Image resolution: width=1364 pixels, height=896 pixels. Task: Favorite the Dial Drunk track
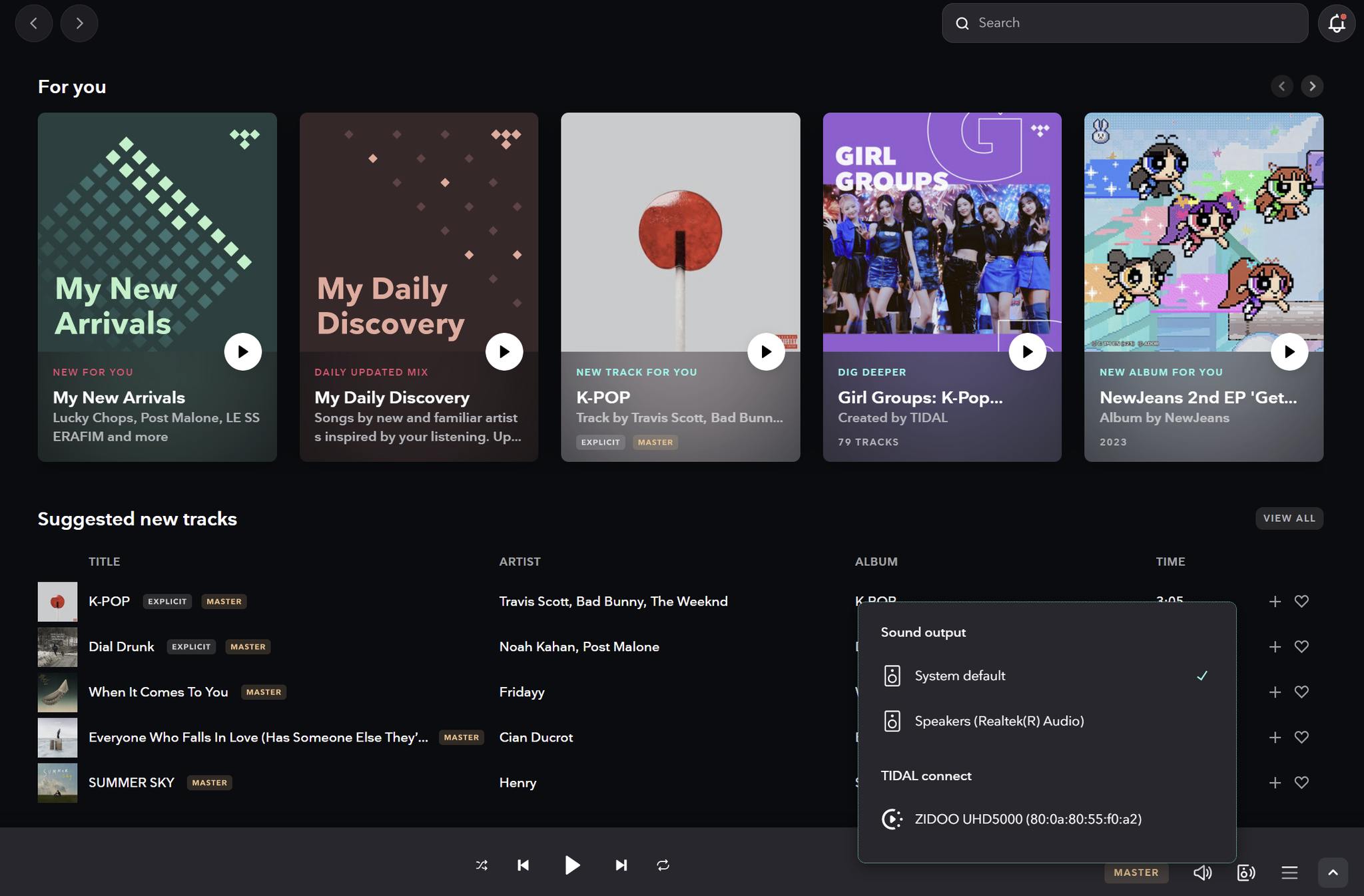(1301, 646)
